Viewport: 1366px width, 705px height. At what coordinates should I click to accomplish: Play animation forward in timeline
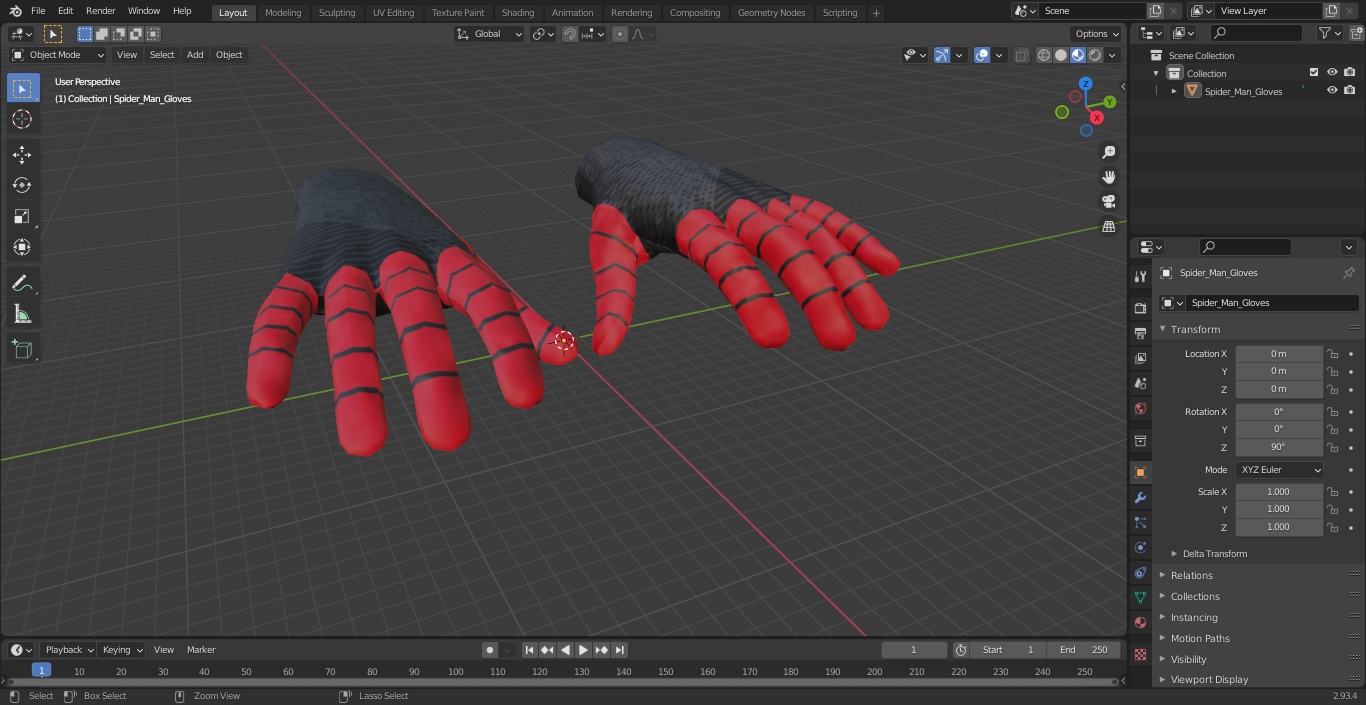(x=583, y=650)
